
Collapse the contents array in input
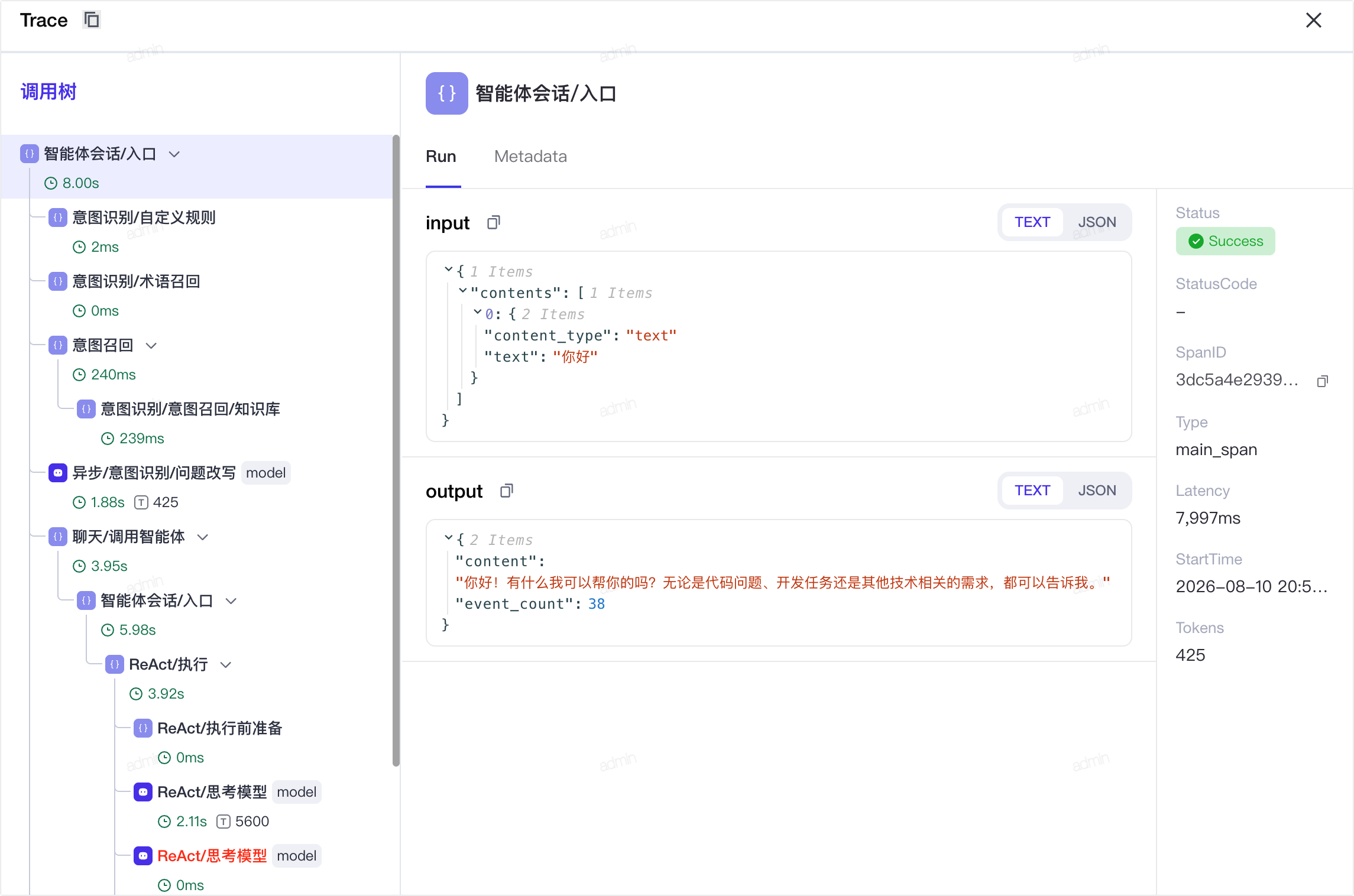(x=463, y=291)
